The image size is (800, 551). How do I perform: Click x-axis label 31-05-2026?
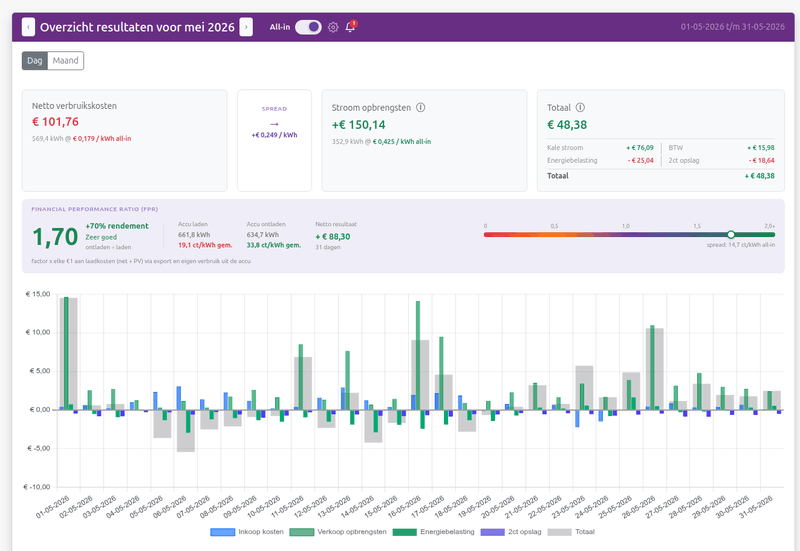[756, 506]
